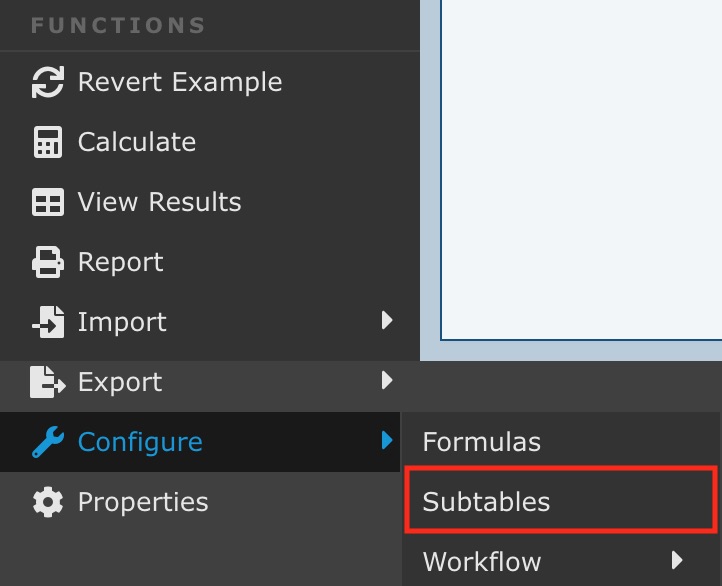Click the blue arrow beside Configure
This screenshot has width=722, height=586.
(x=387, y=441)
